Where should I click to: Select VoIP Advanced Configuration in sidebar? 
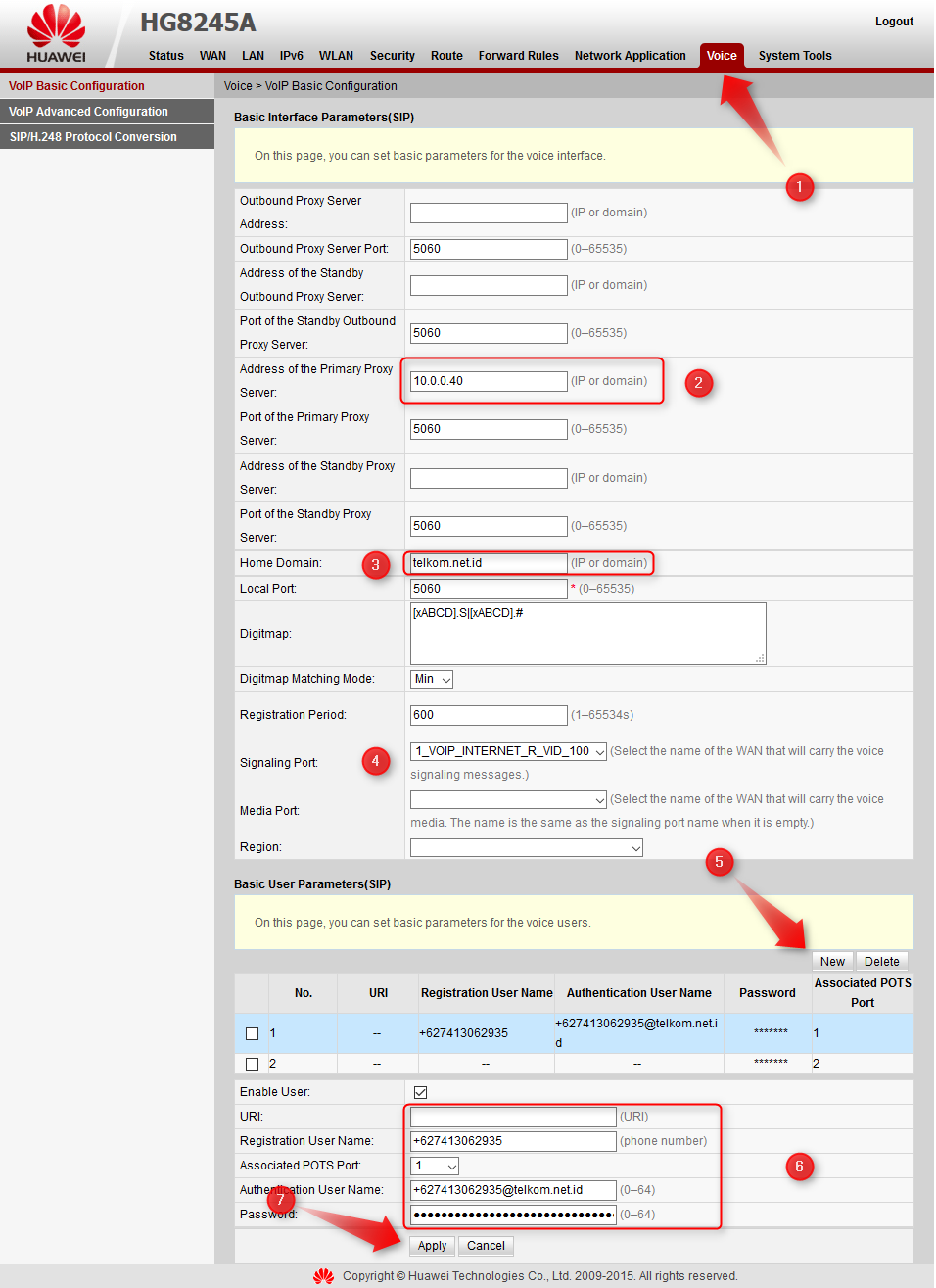point(107,112)
